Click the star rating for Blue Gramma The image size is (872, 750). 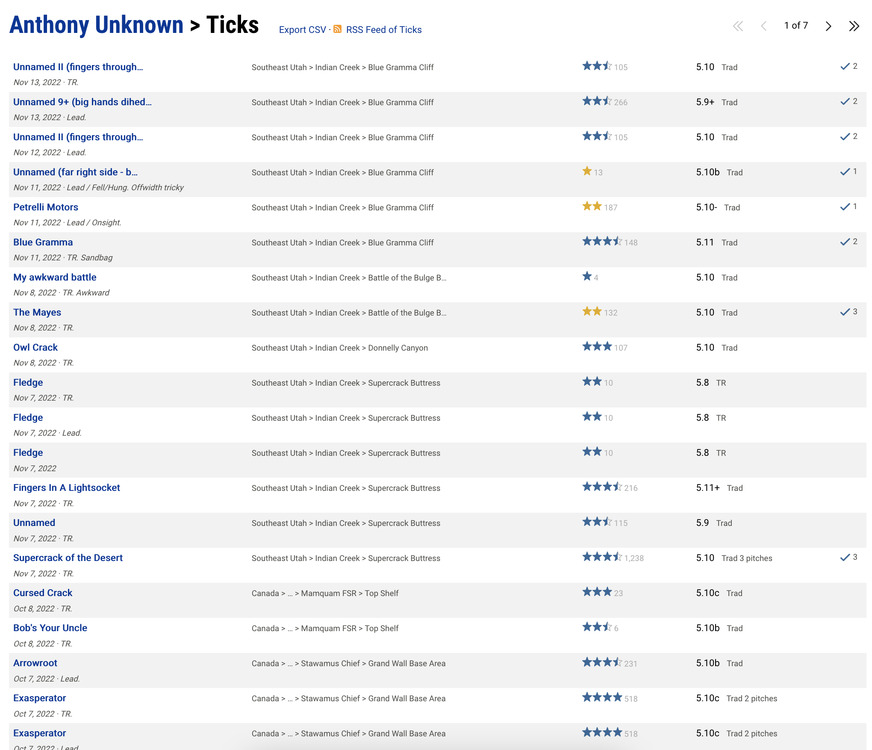pos(602,242)
